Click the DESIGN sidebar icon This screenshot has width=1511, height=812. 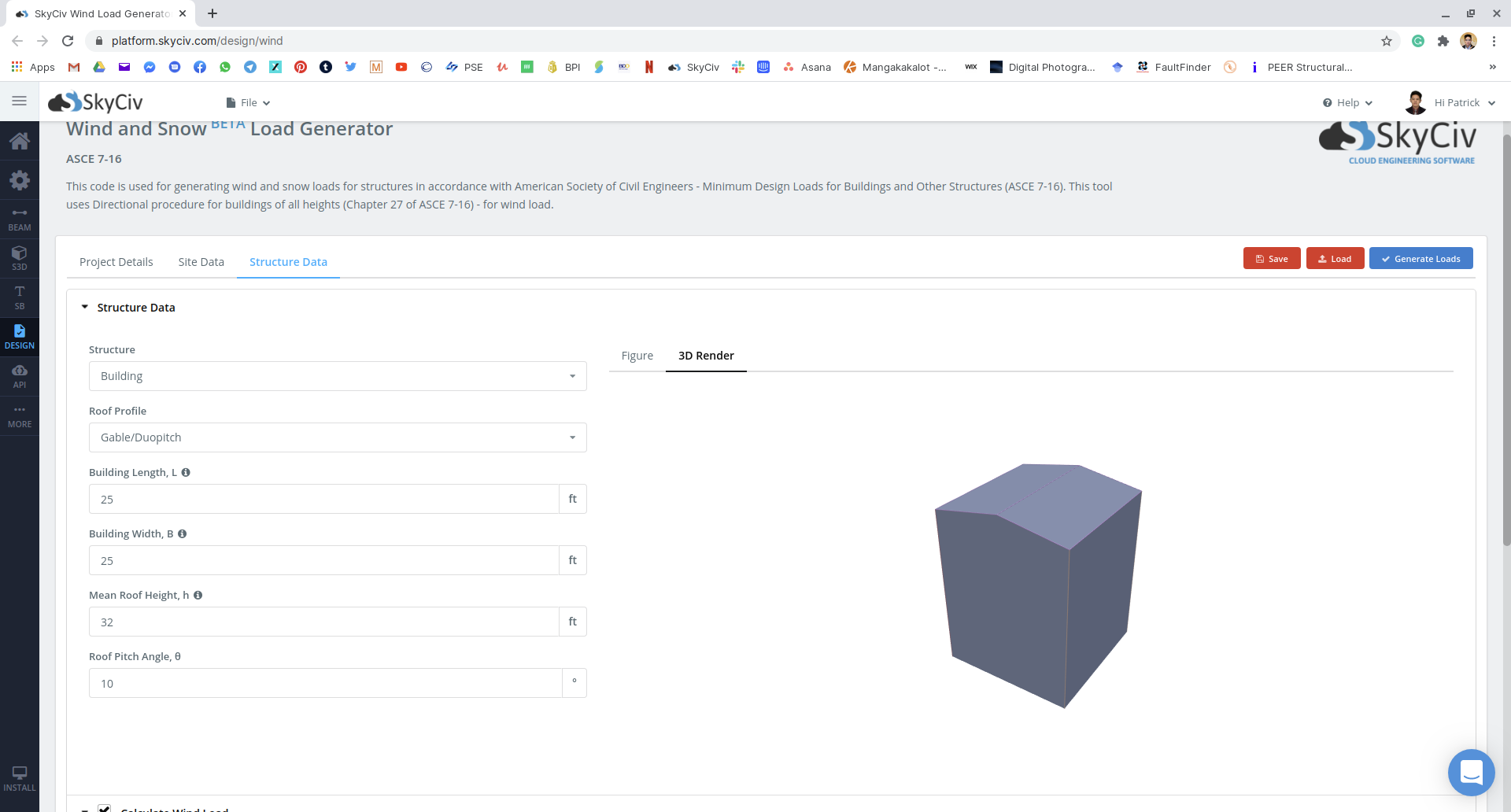20,336
